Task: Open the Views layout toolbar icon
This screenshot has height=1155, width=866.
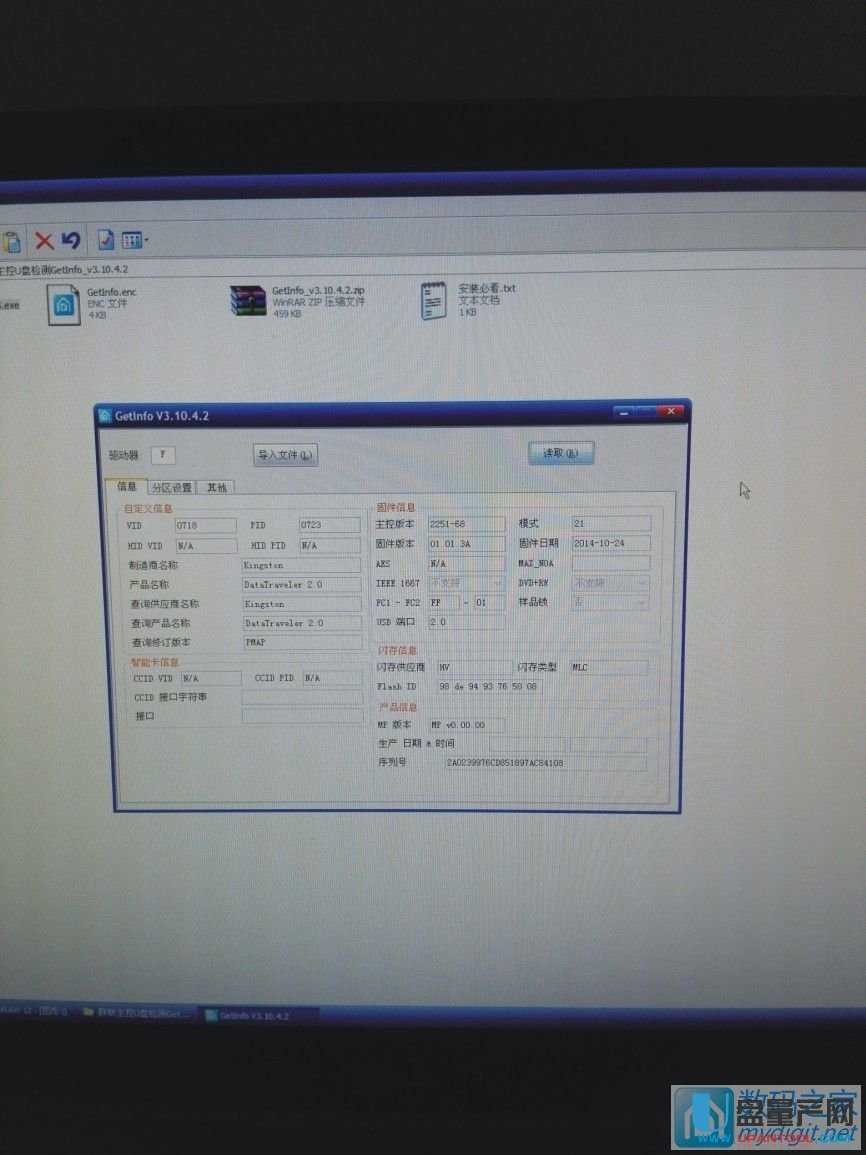Action: point(131,240)
